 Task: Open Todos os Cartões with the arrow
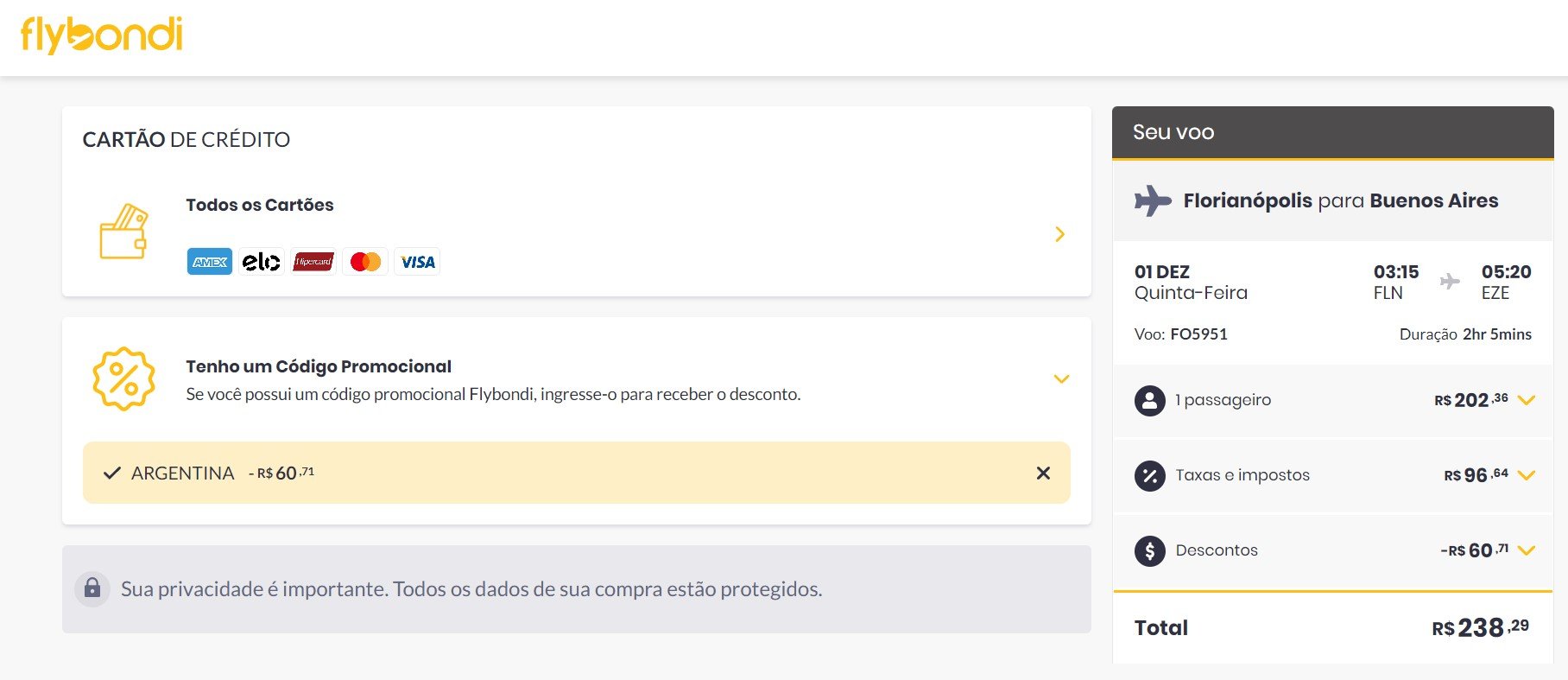(x=1060, y=234)
